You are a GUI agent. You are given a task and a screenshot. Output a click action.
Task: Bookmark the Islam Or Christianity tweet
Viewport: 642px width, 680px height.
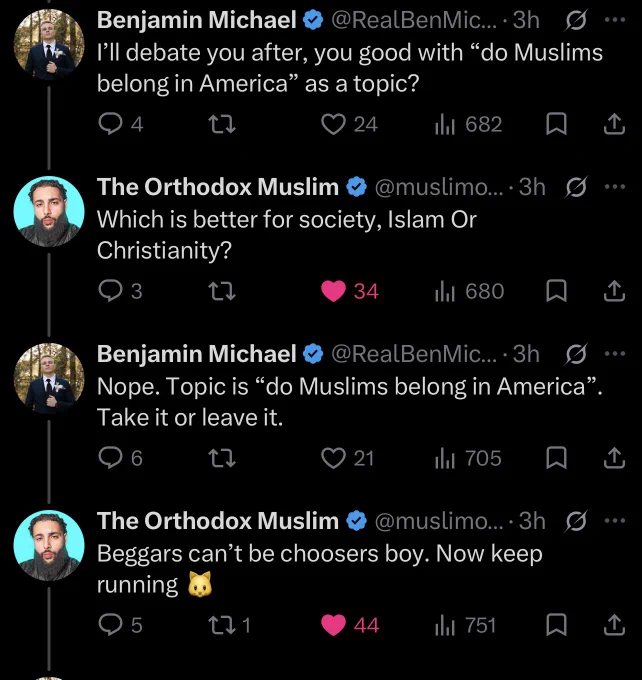(556, 291)
